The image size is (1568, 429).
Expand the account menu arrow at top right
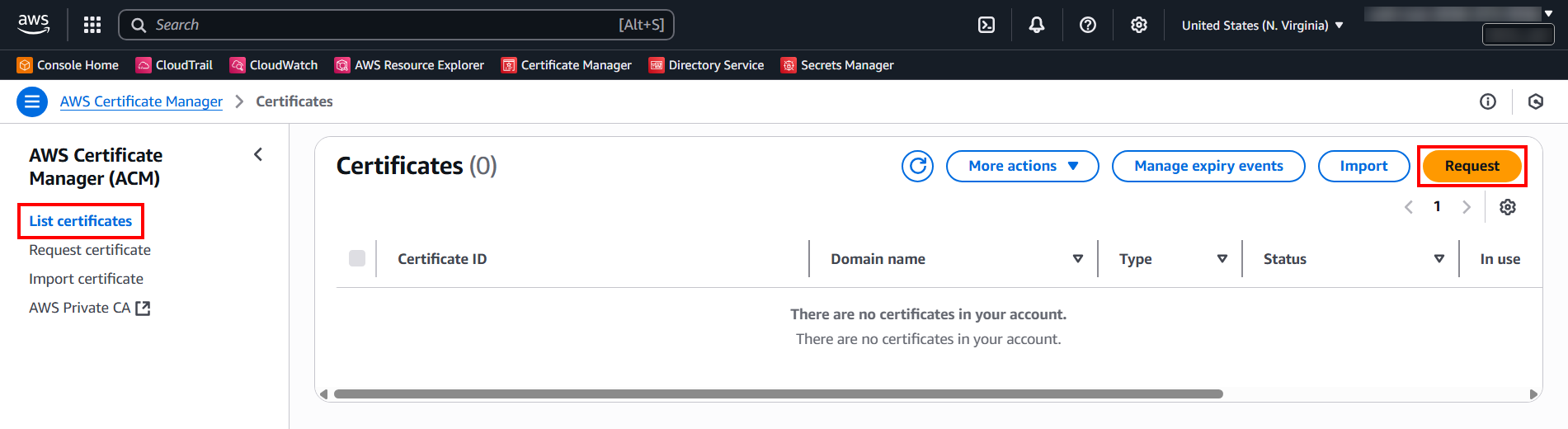pyautogui.click(x=1548, y=13)
